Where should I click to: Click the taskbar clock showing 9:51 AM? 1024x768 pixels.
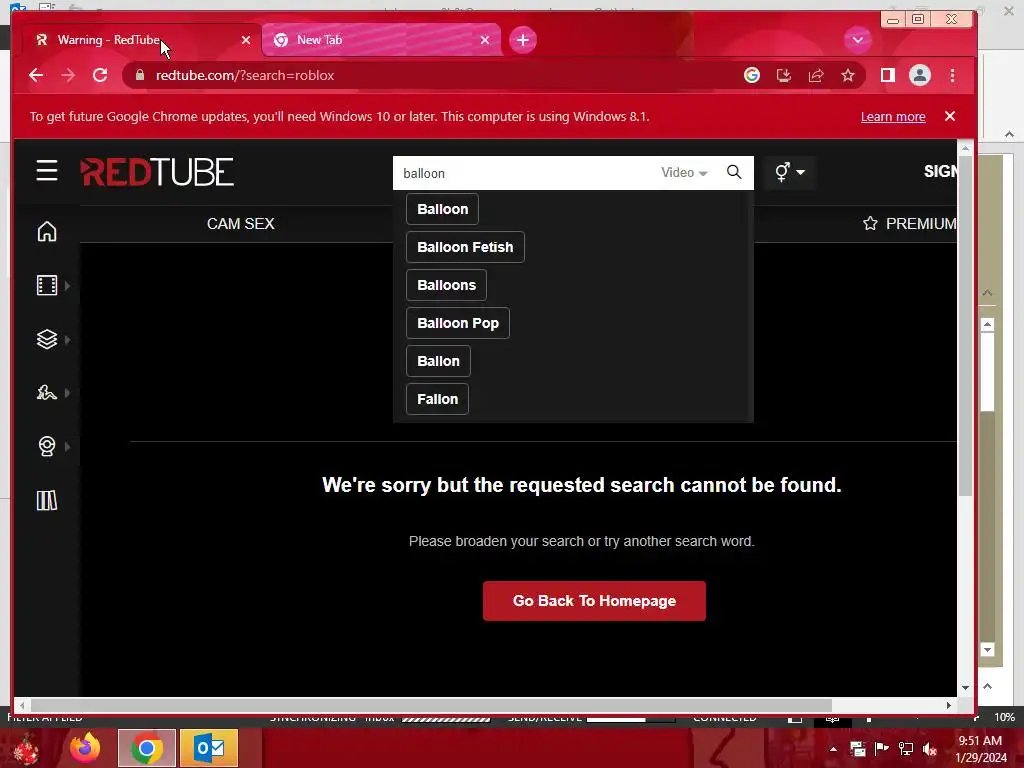pos(980,748)
